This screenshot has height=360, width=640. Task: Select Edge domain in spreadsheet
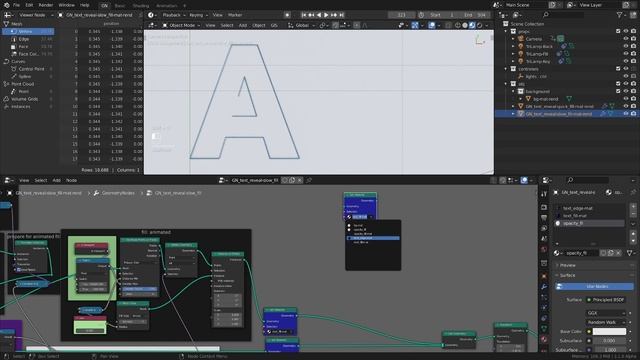(x=29, y=39)
